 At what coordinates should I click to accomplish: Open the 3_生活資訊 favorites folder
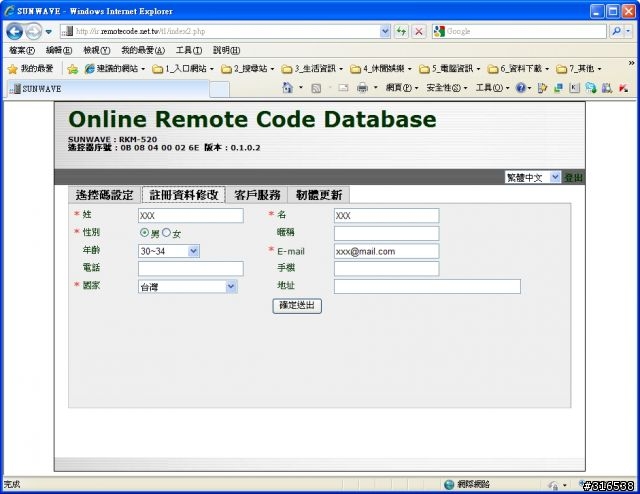coord(312,69)
